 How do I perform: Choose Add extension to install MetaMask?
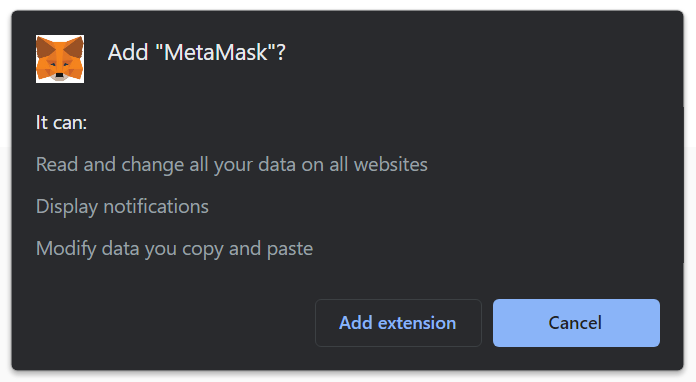(x=398, y=323)
